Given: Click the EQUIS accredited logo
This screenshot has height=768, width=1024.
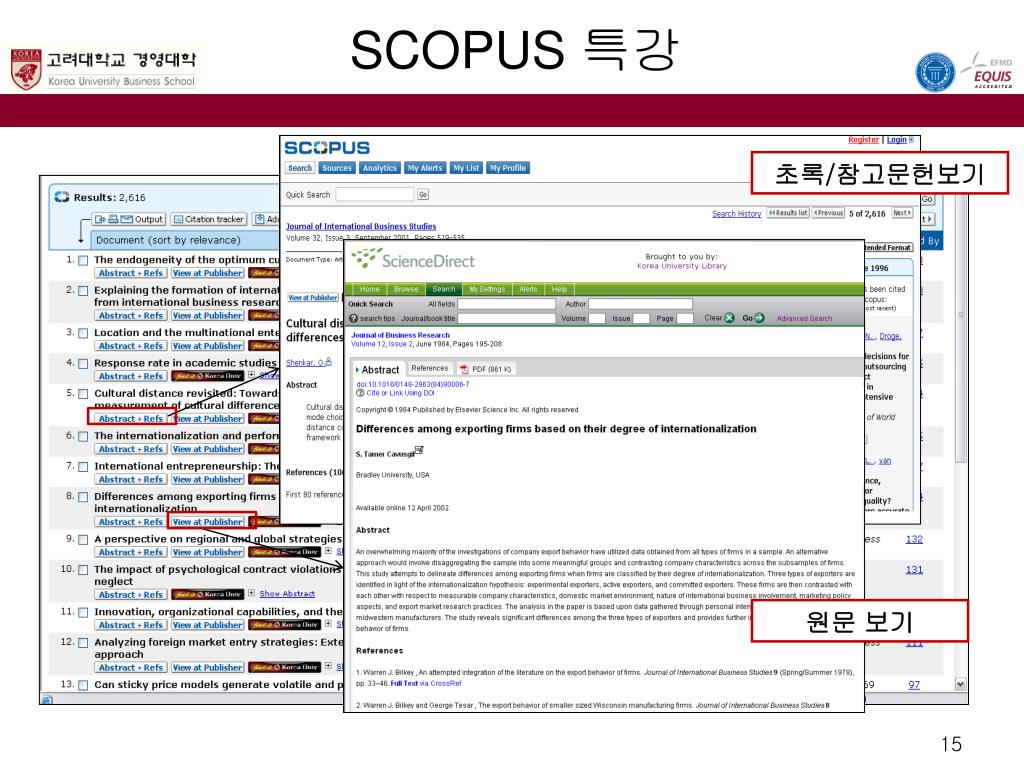Looking at the screenshot, I should pyautogui.click(x=989, y=72).
